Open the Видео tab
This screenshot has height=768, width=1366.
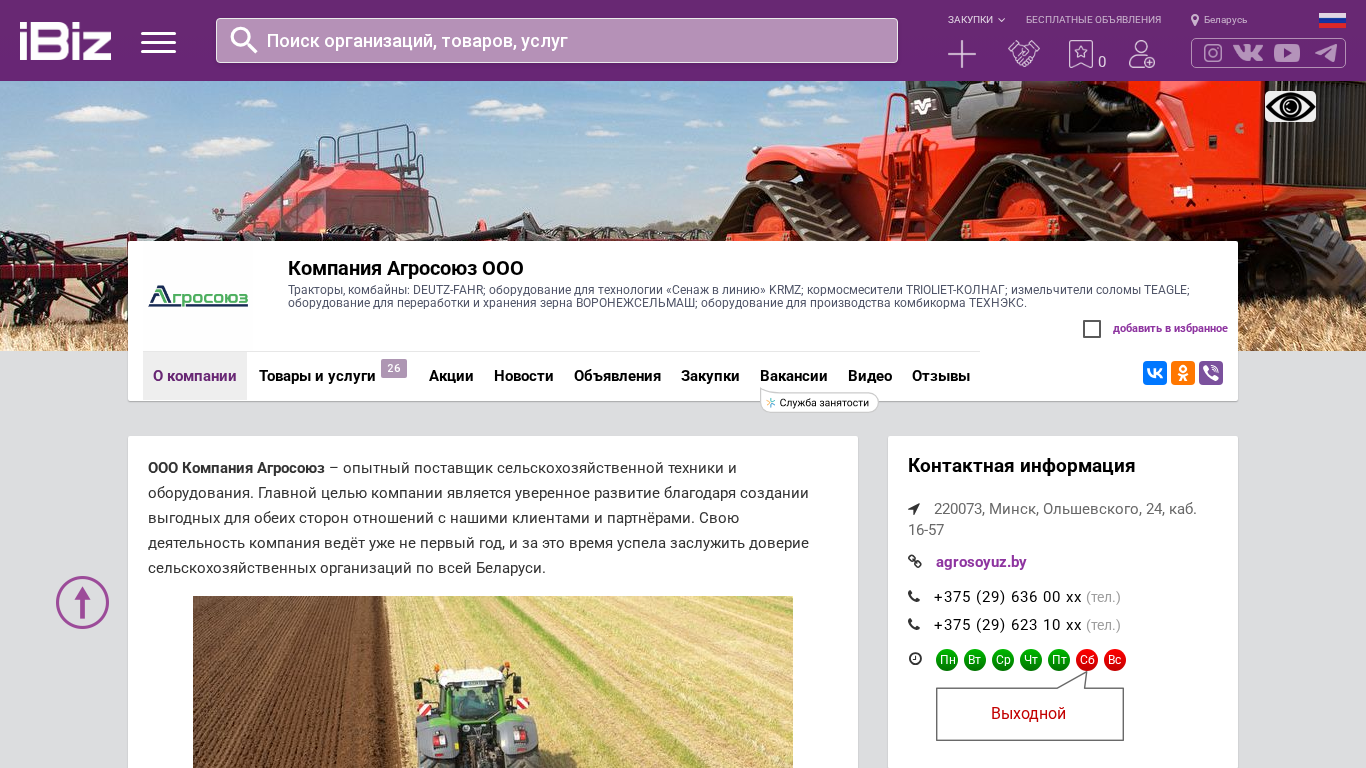pos(870,376)
